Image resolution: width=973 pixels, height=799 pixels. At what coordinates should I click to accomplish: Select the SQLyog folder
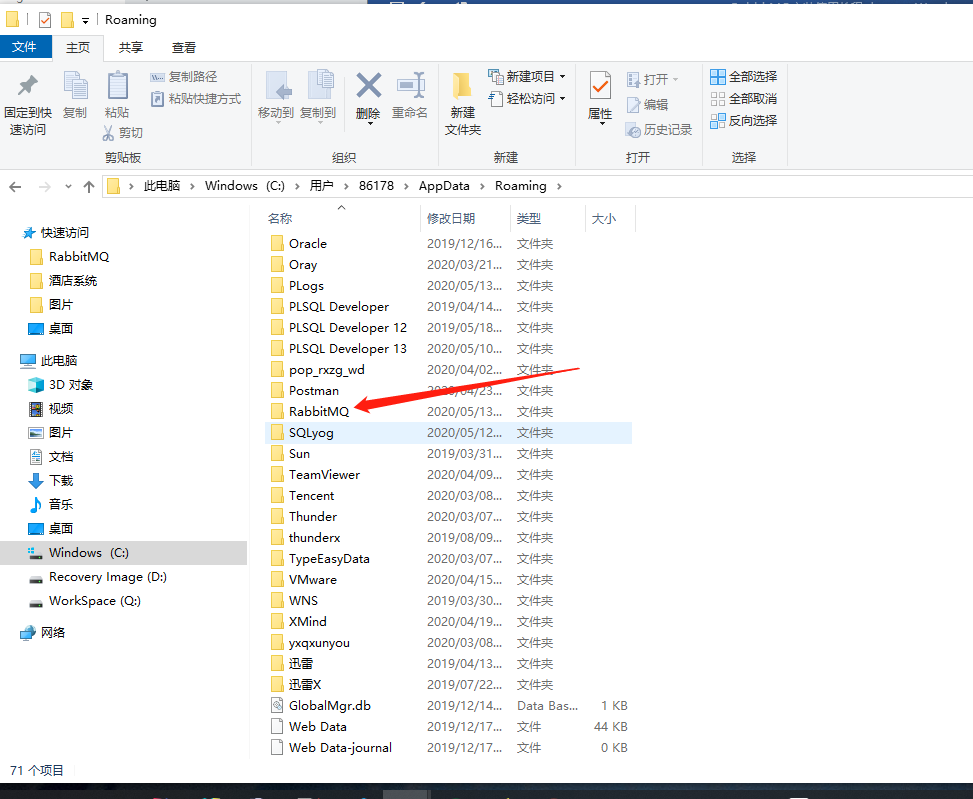448,432
